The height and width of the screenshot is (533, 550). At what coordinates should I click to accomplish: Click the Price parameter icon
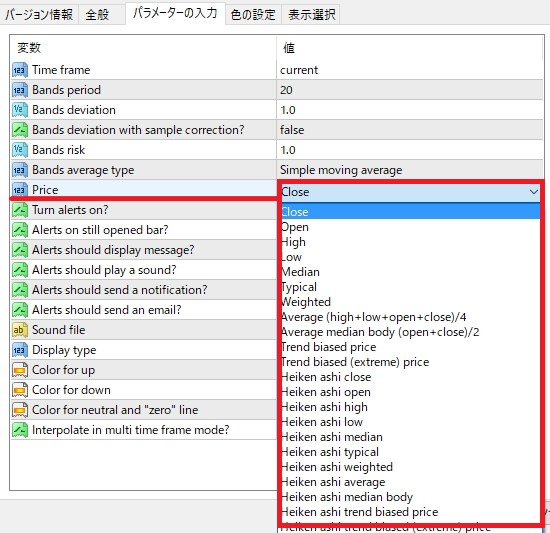tap(20, 190)
